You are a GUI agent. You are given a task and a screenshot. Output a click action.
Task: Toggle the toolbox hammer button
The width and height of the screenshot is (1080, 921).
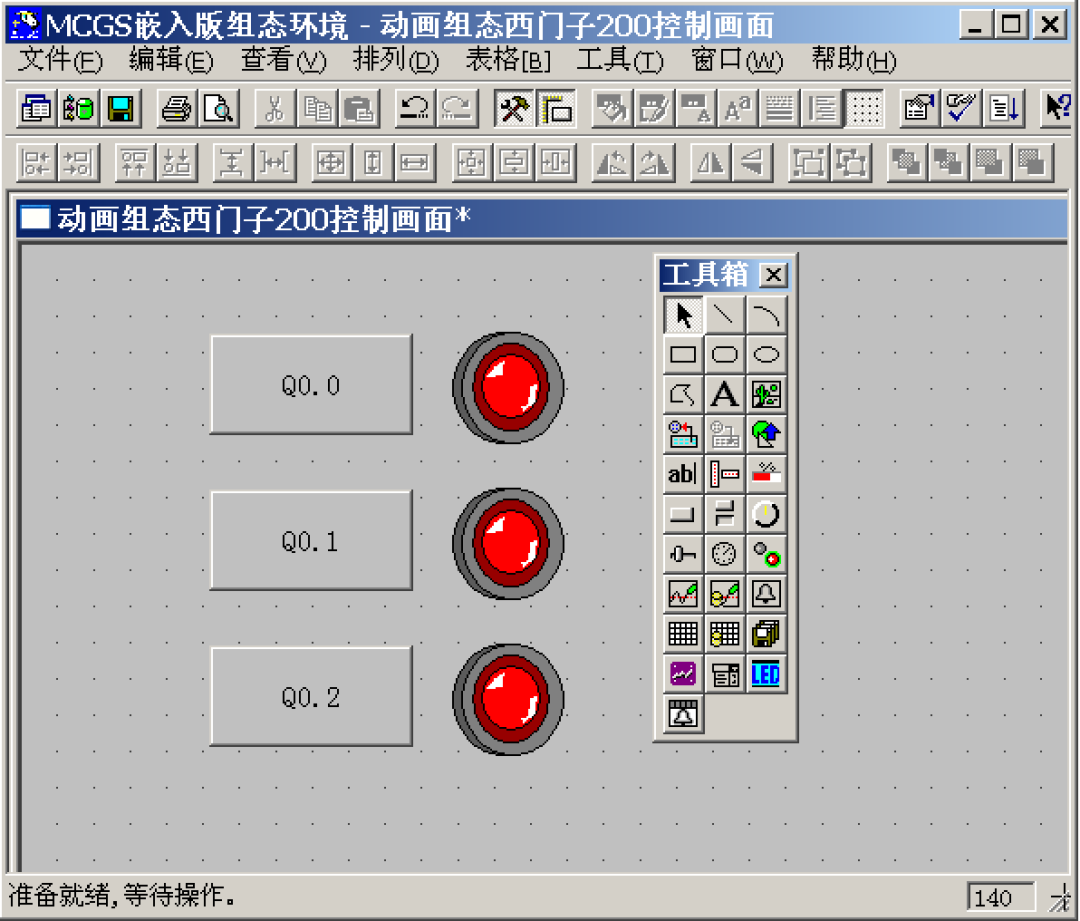[513, 108]
